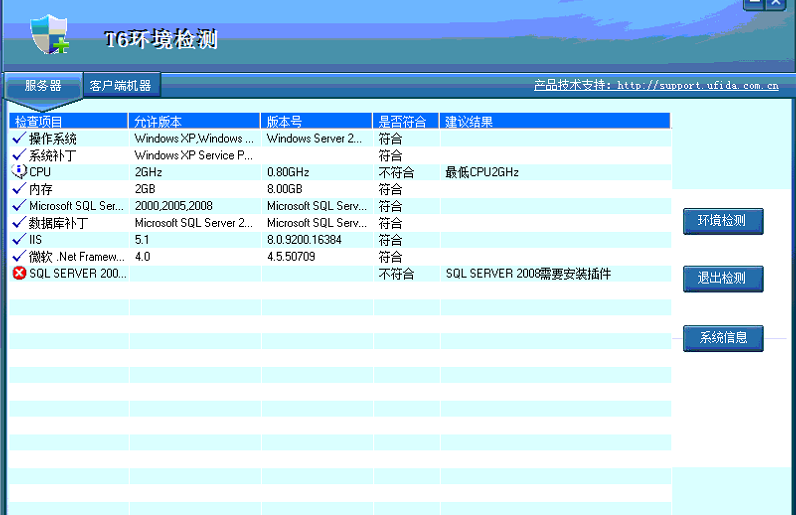Click the 环境检测 button

(723, 221)
